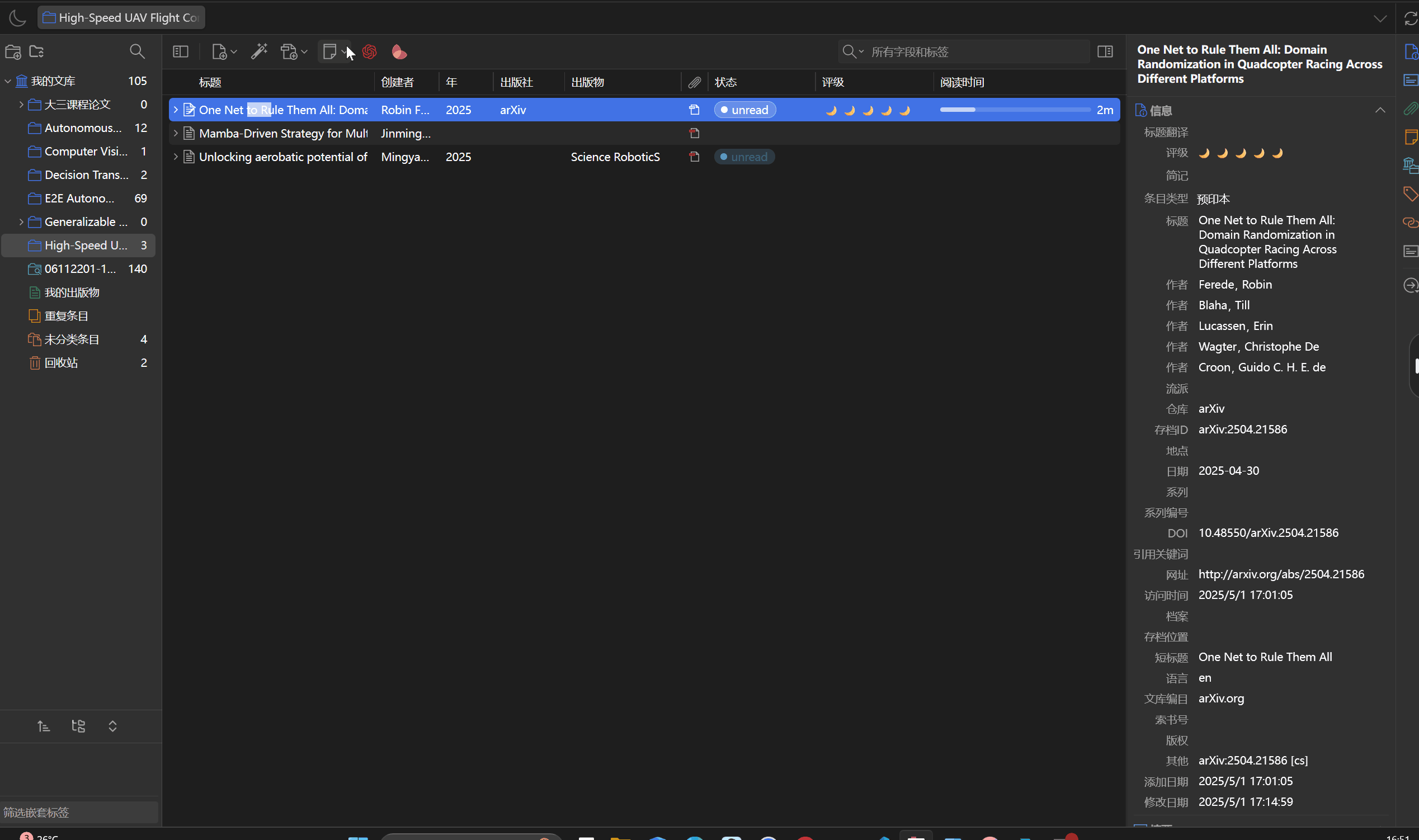Click the sync refresh icon
Screen dimensions: 1419x840
coord(1410,18)
